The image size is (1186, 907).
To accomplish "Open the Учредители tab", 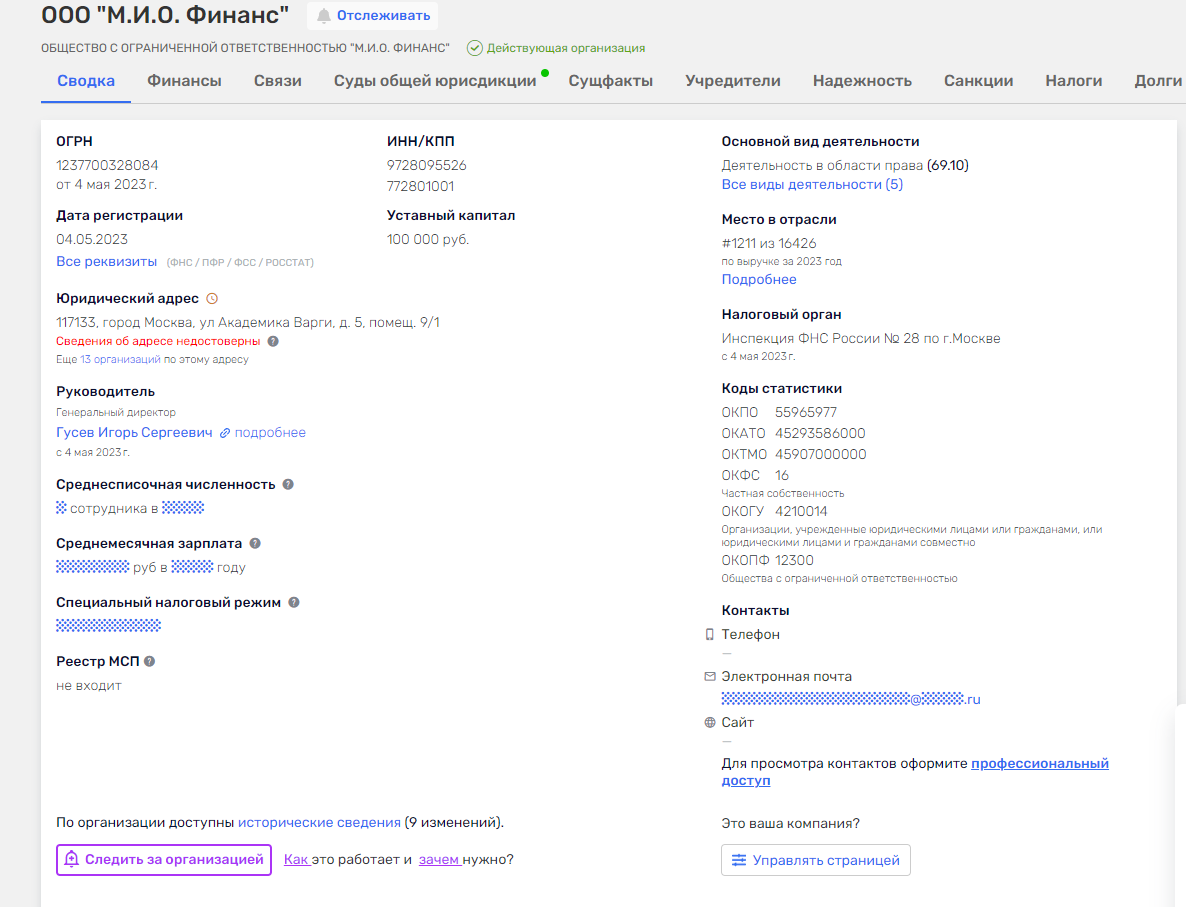I will [733, 81].
